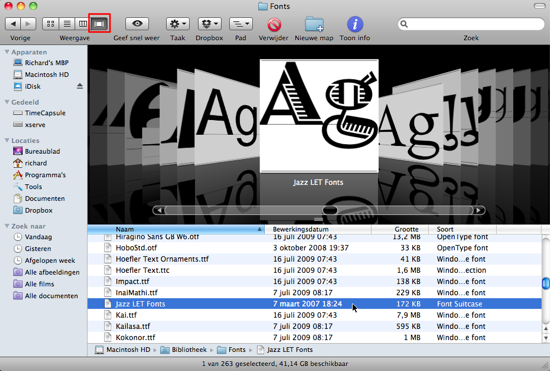Image resolution: width=550 pixels, height=371 pixels.
Task: Open the xserve shared server
Action: [29, 125]
